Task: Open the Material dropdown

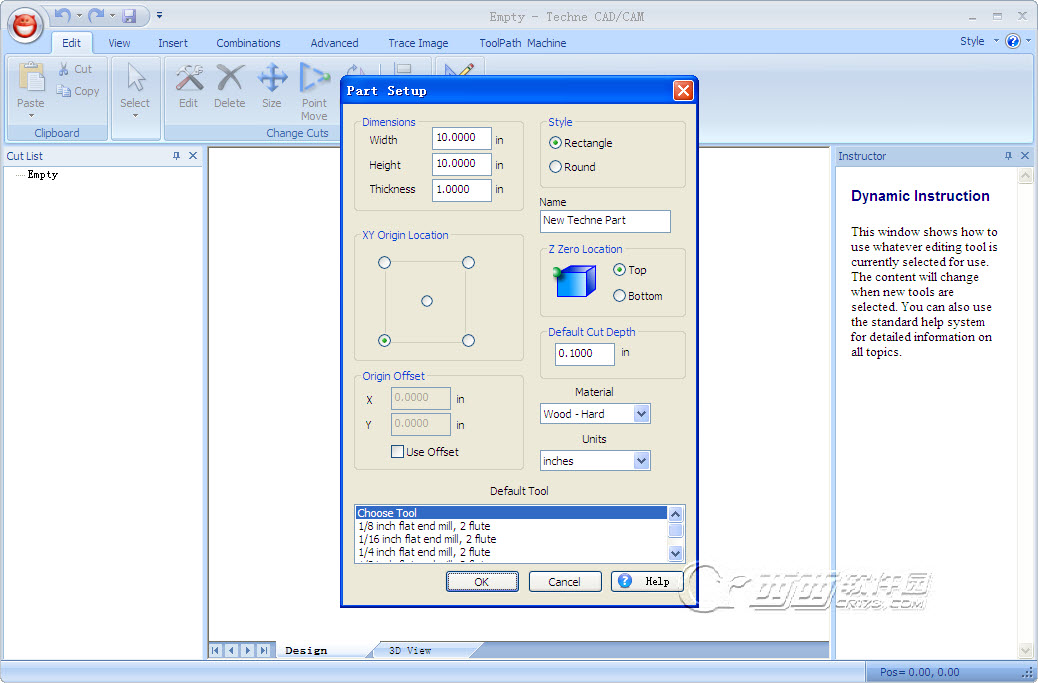Action: pos(641,414)
